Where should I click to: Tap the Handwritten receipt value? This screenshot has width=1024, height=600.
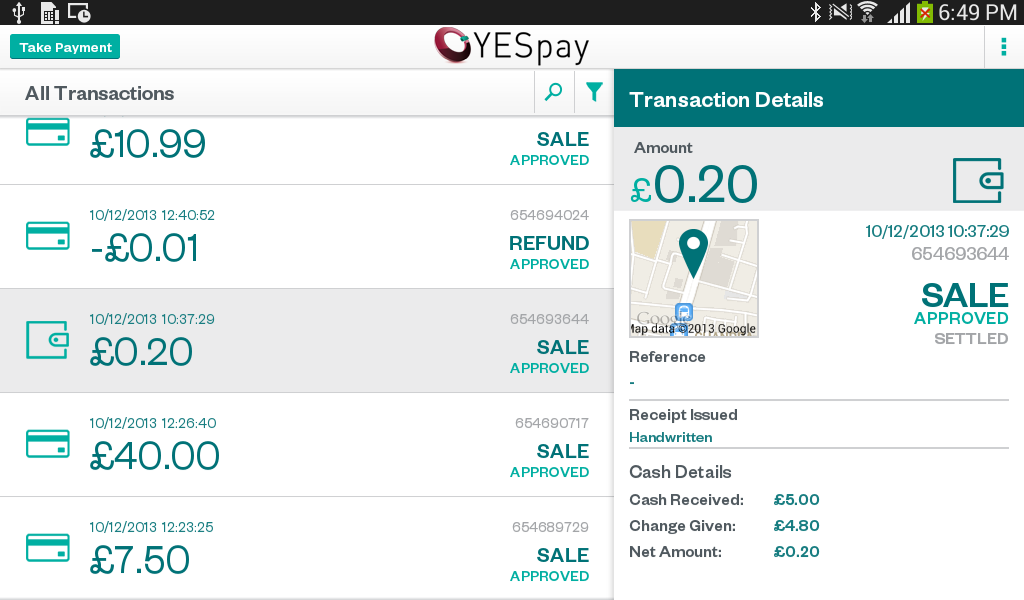coord(670,437)
